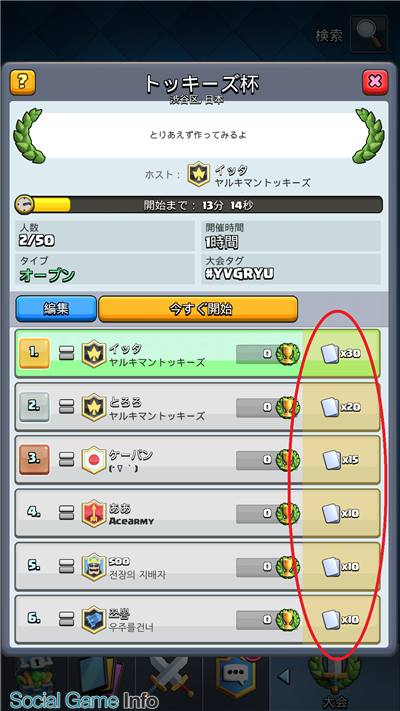Image resolution: width=400 pixels, height=711 pixels.
Task: Tap the Japan flag badge of ケーパン
Action: coord(94,460)
